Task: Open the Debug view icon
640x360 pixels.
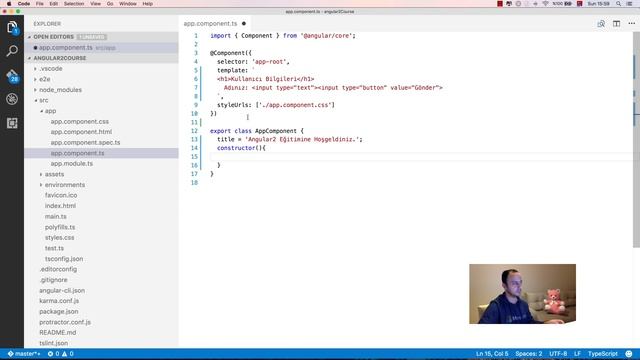Action: coord(12,99)
